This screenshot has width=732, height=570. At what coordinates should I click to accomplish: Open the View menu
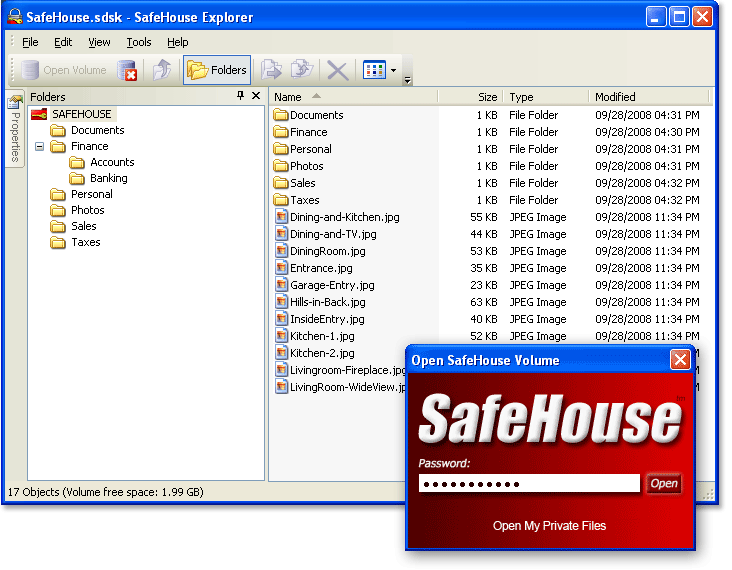coord(99,42)
